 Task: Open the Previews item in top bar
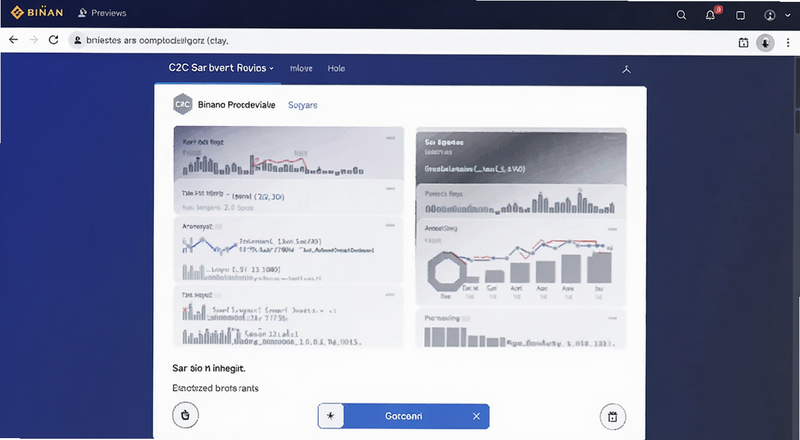click(102, 13)
